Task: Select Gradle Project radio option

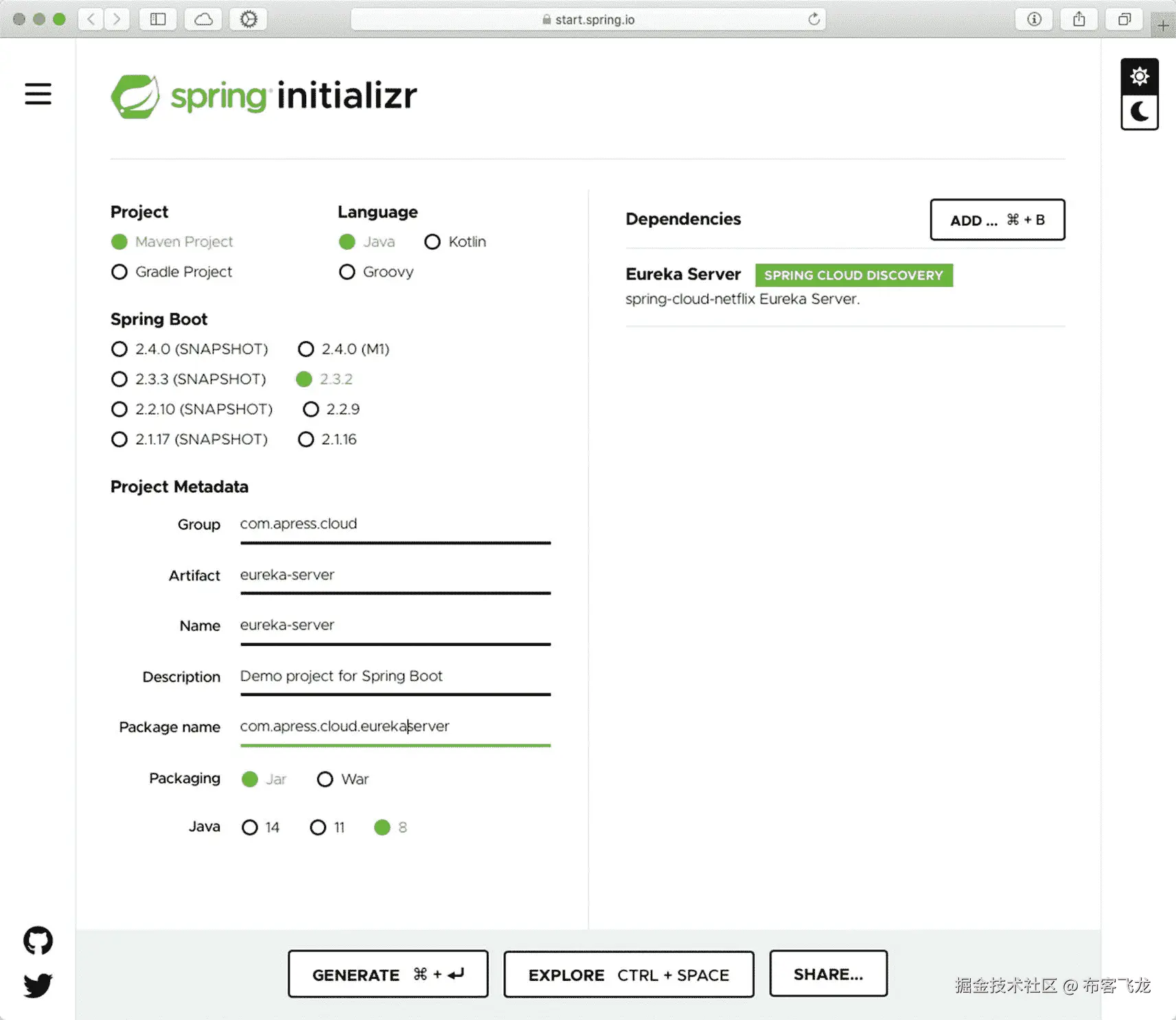Action: click(172, 272)
